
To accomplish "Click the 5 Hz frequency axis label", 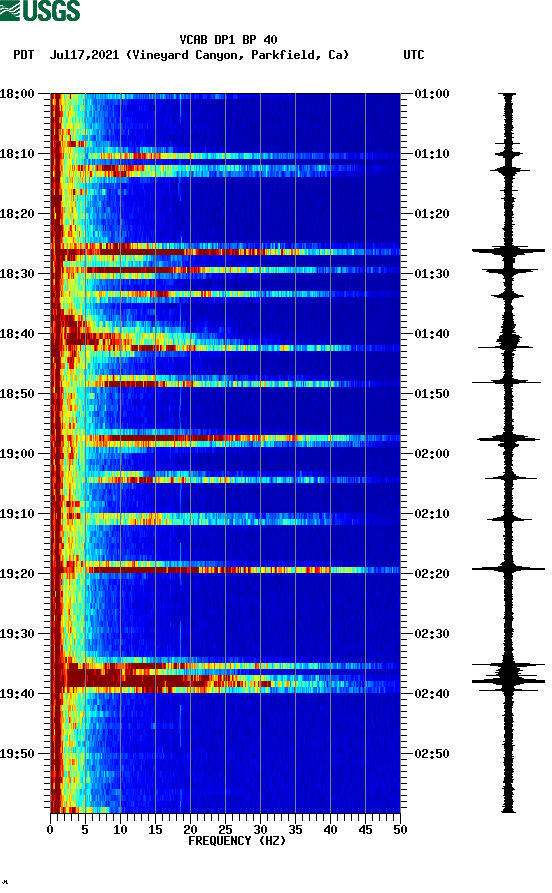I will (x=85, y=830).
